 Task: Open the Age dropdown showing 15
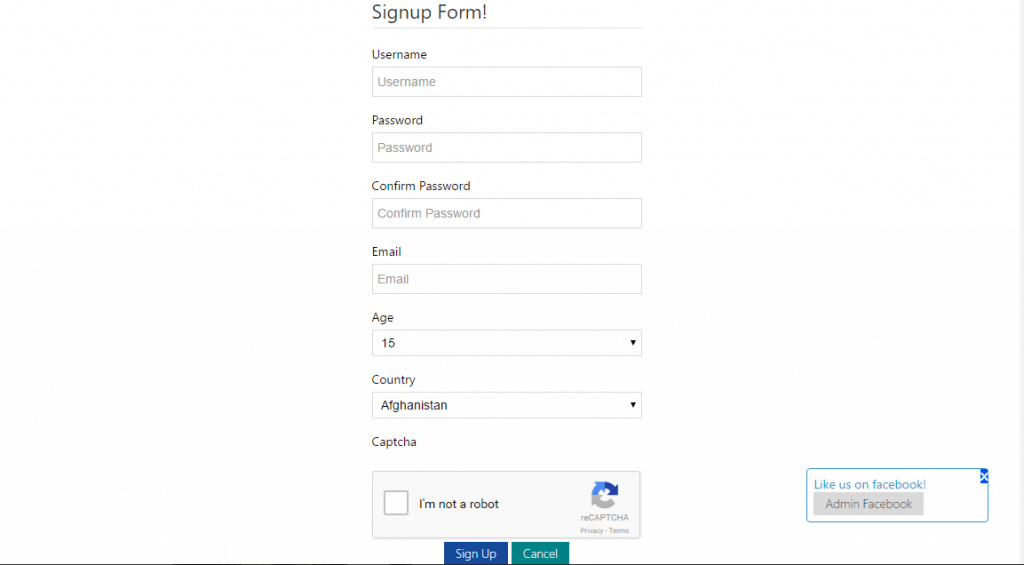tap(507, 343)
